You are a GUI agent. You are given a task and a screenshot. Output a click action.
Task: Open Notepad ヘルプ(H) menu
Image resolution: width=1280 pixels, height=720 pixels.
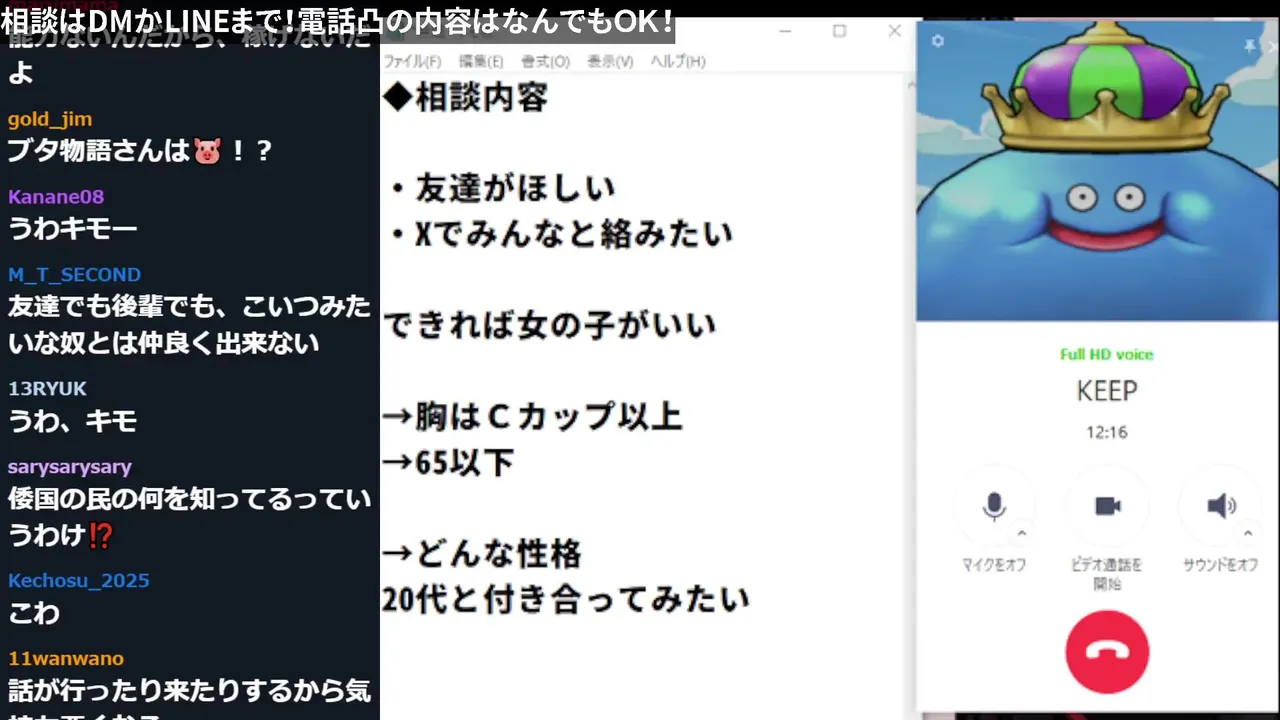678,61
